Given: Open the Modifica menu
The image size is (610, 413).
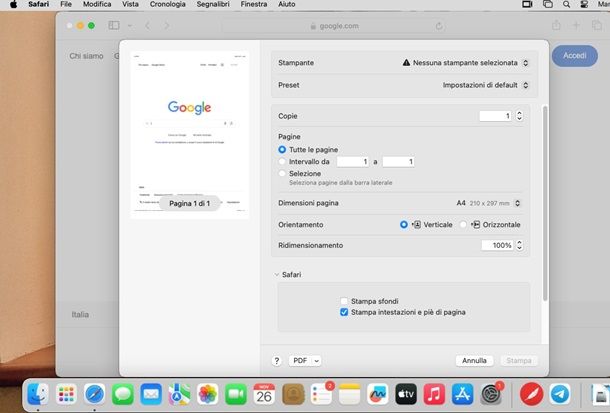Looking at the screenshot, I should point(97,4).
